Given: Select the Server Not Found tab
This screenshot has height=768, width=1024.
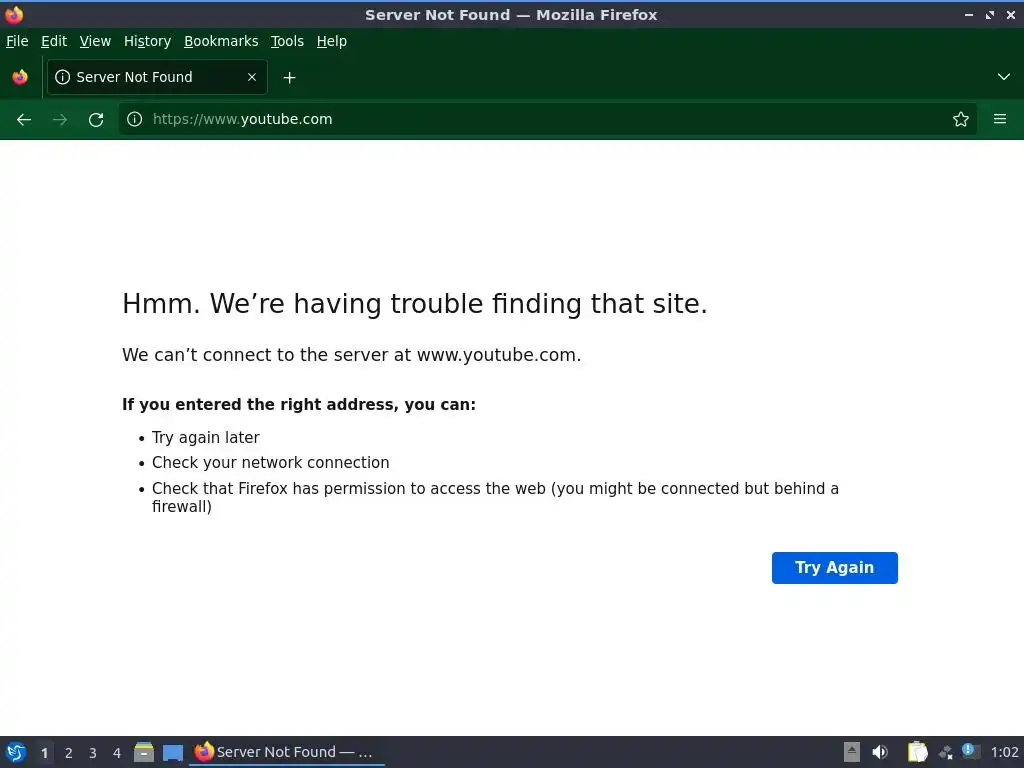Looking at the screenshot, I should [157, 77].
